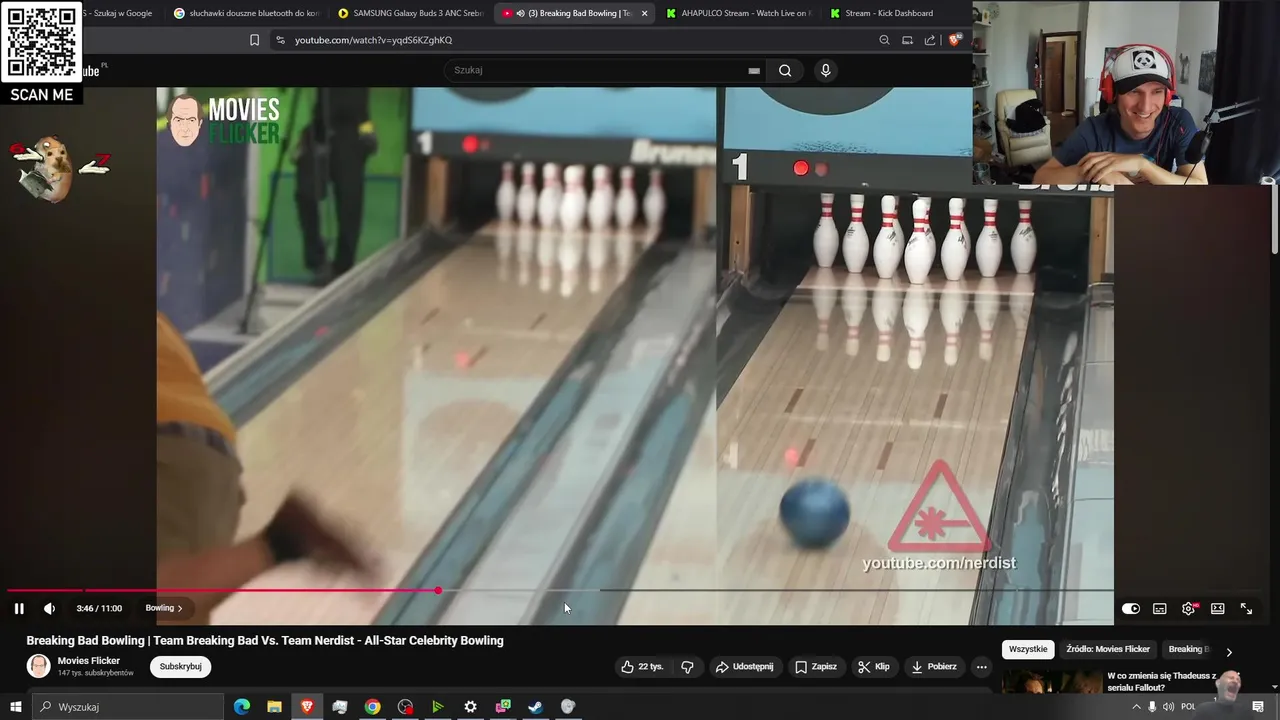Bookmark the page in the address bar
This screenshot has width=1280, height=720.
click(x=254, y=40)
